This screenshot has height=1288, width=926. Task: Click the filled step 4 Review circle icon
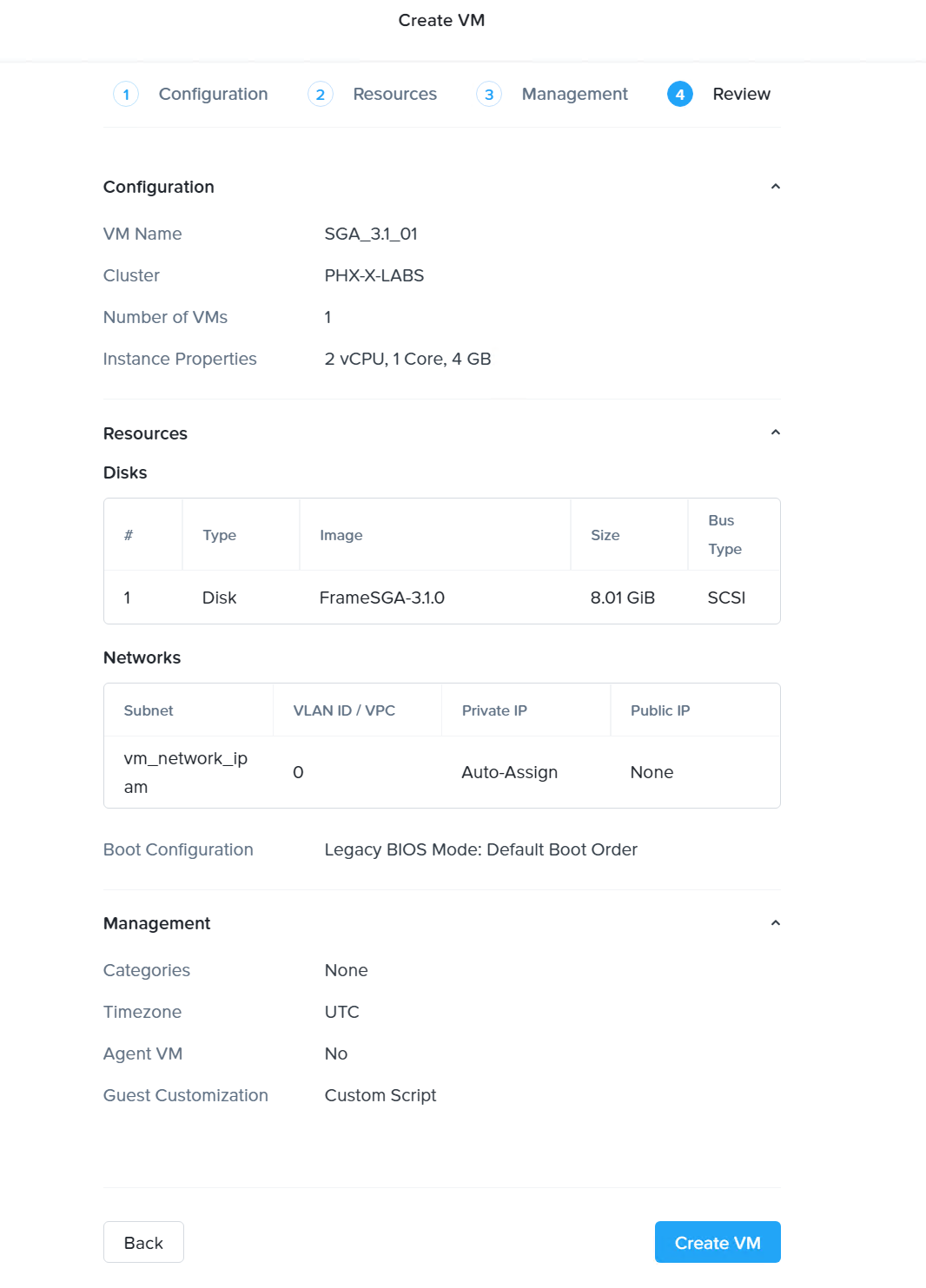(x=680, y=94)
